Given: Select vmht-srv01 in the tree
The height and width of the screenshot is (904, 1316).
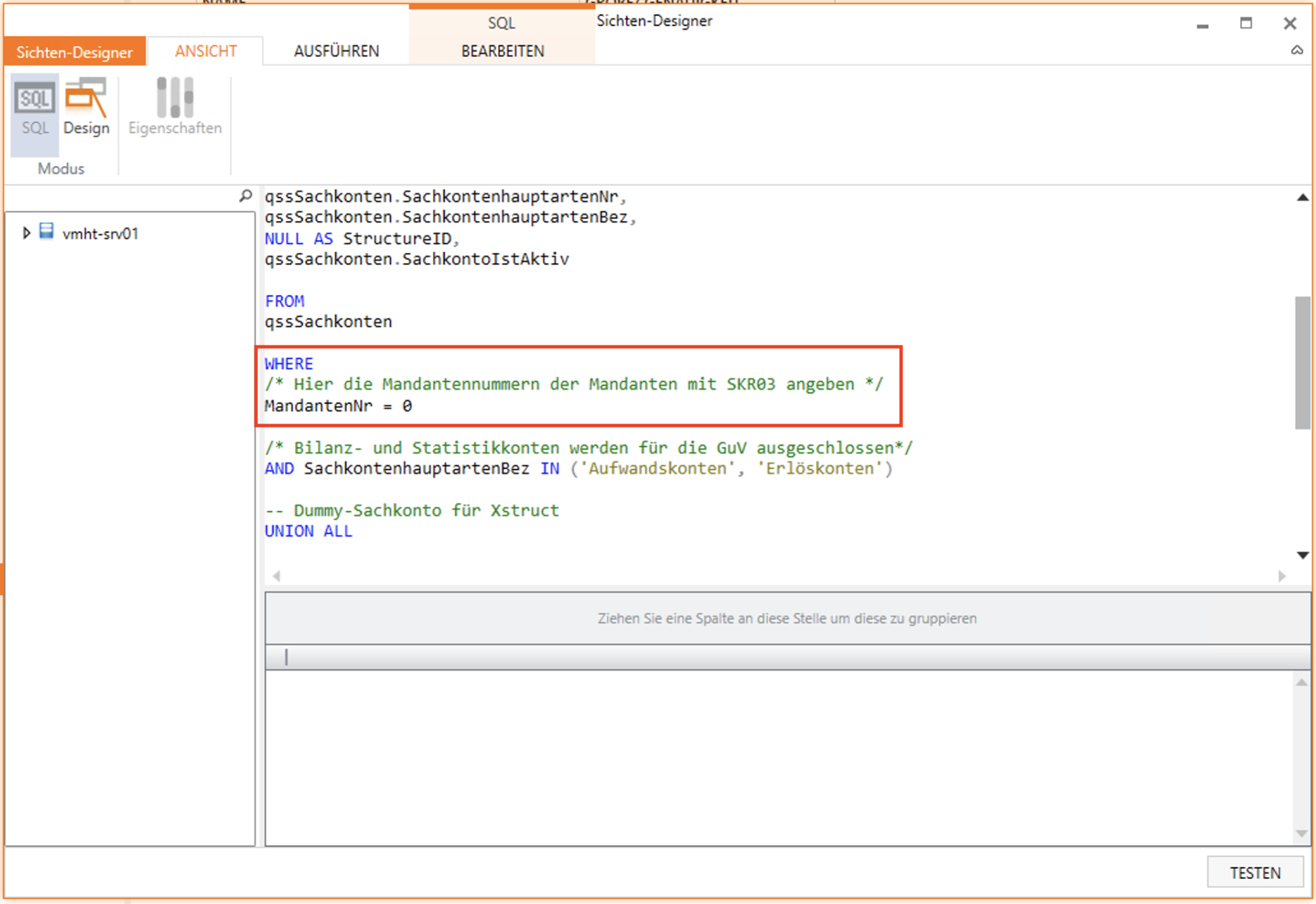Looking at the screenshot, I should (100, 233).
